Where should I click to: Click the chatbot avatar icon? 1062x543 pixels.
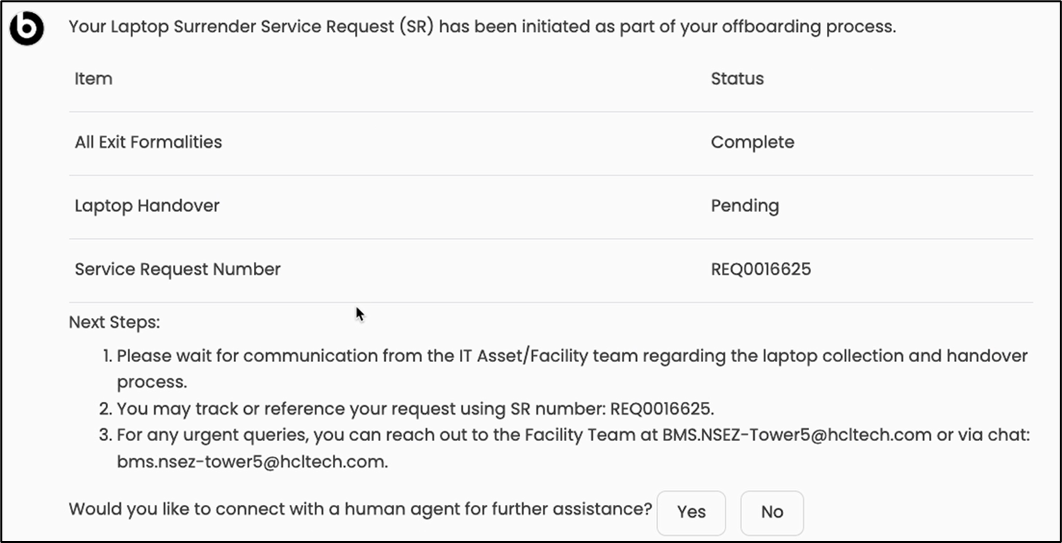pyautogui.click(x=29, y=29)
